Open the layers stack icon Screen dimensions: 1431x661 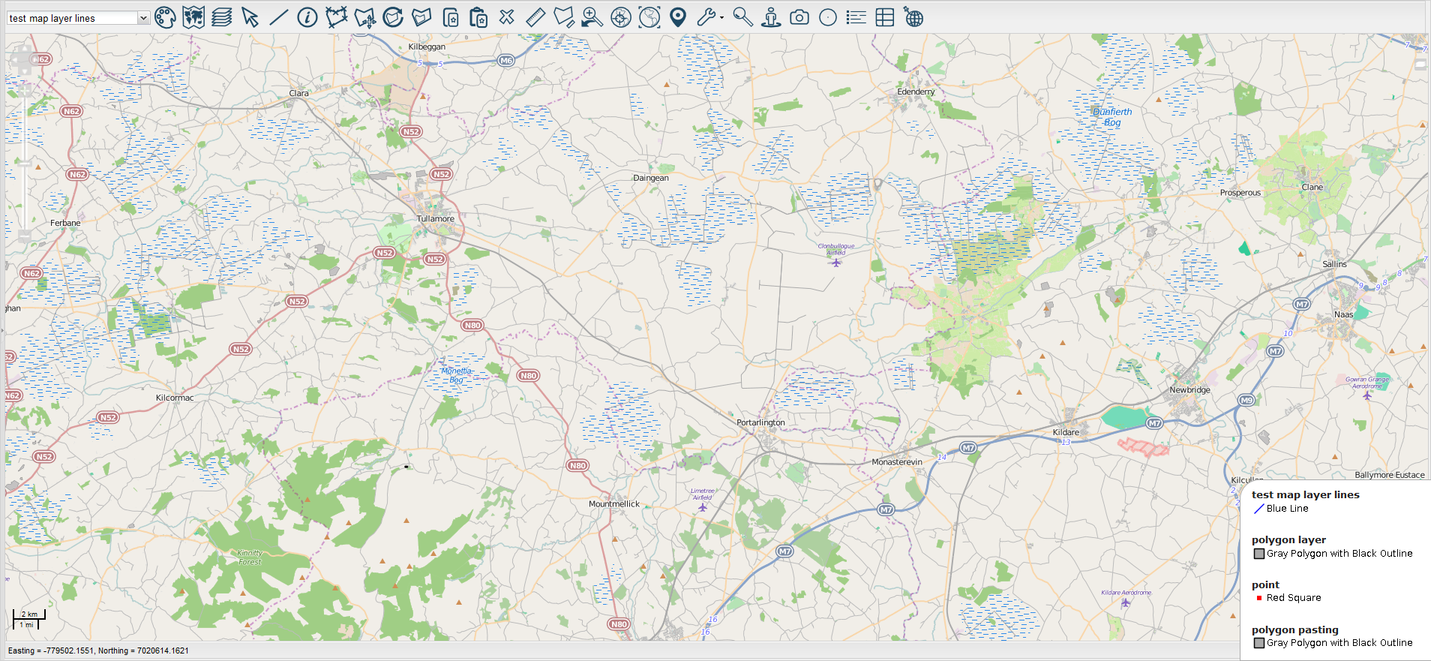point(222,17)
